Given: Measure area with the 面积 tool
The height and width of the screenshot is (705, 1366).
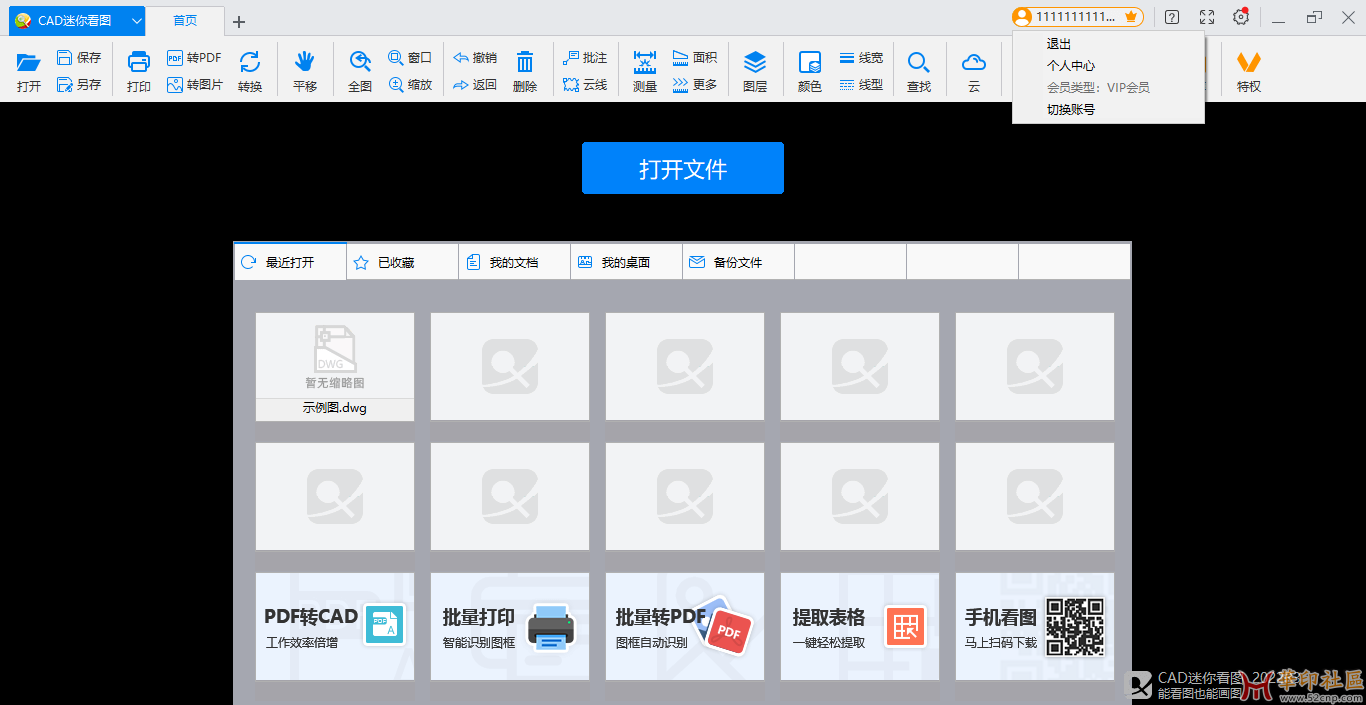Looking at the screenshot, I should click(695, 58).
